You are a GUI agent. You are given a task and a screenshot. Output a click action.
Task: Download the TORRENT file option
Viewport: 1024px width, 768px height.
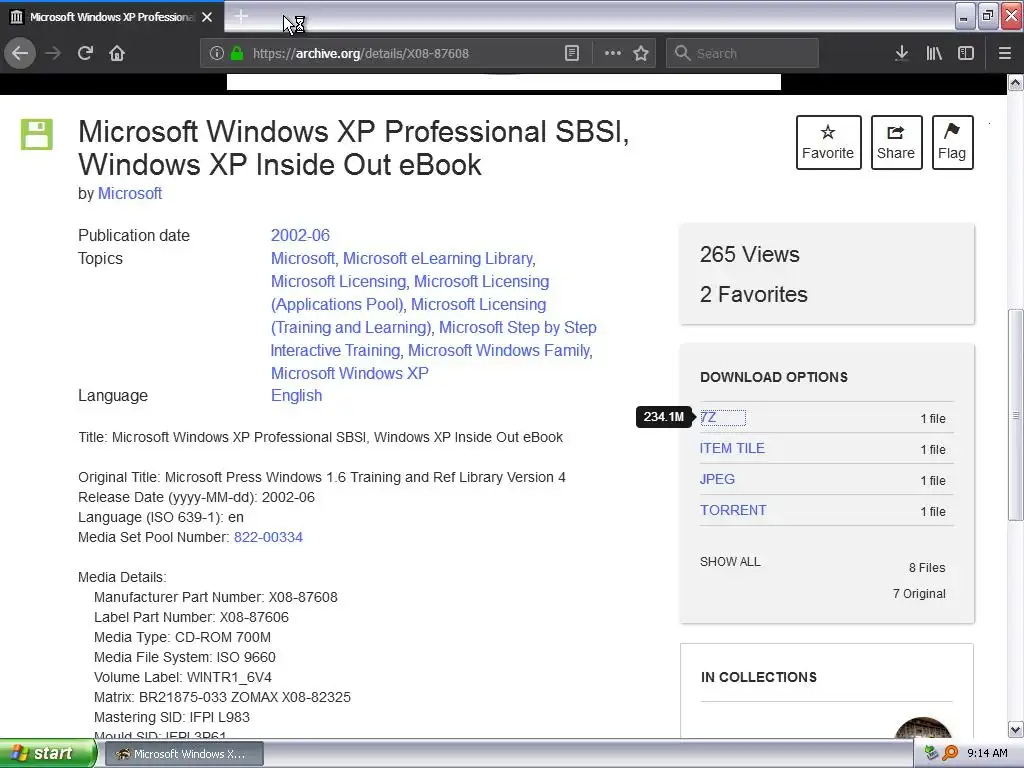[733, 510]
